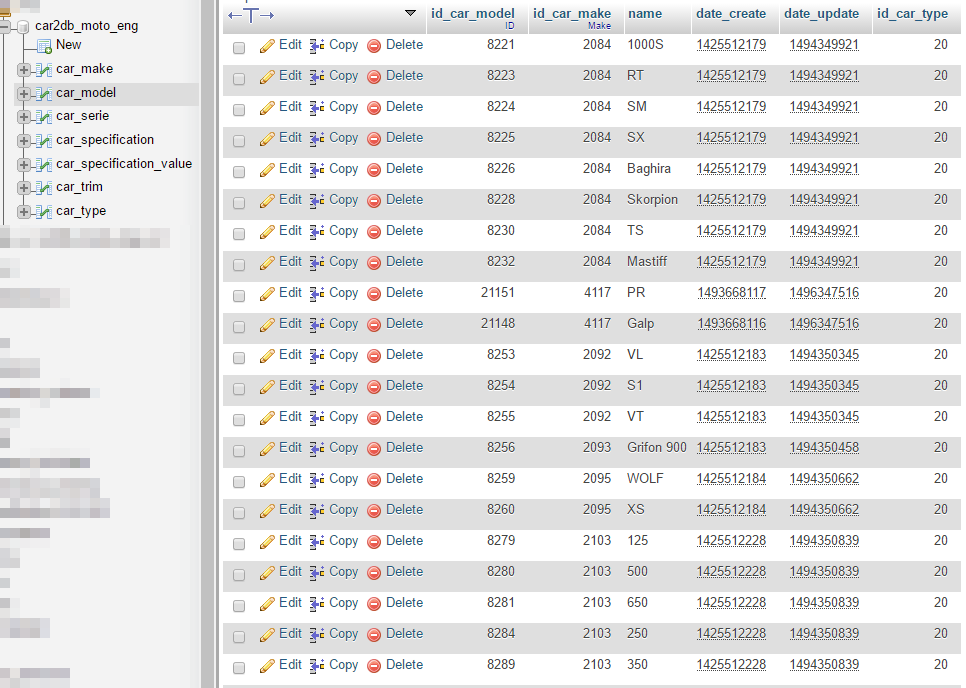Click the Copy icon for VL row 8253
The height and width of the screenshot is (688, 966).
coord(317,356)
